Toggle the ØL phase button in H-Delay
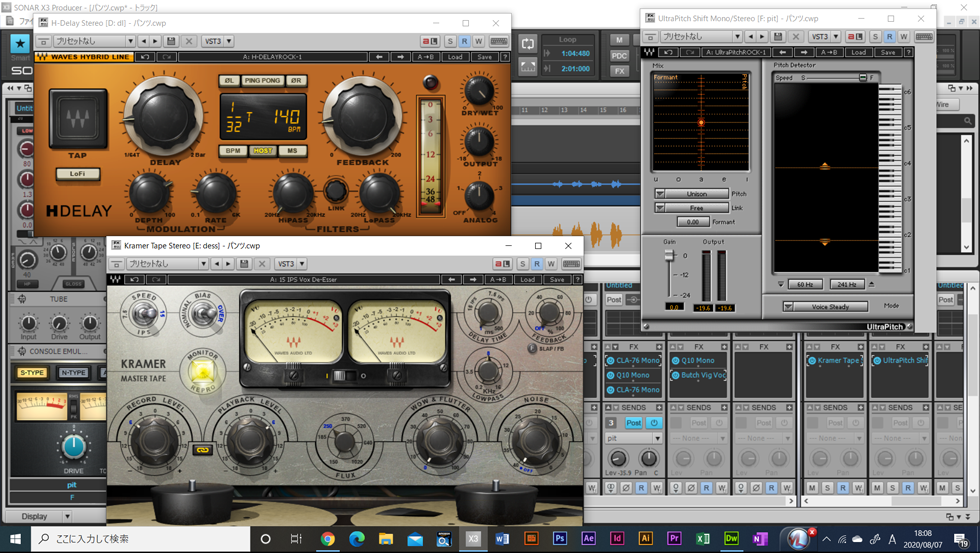The image size is (980, 553). click(229, 80)
